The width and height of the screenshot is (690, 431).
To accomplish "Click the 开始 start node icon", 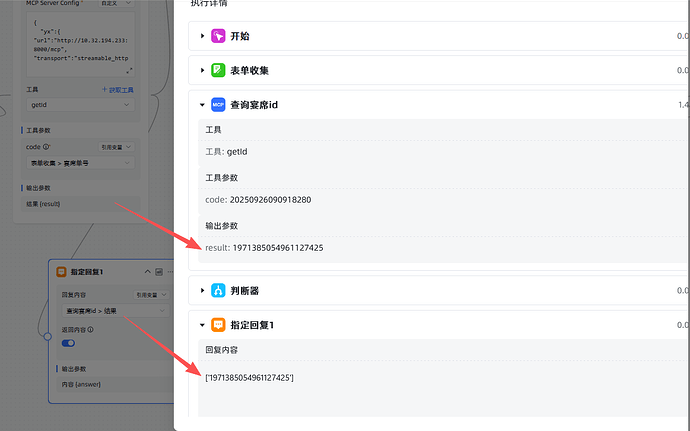I will coord(218,36).
